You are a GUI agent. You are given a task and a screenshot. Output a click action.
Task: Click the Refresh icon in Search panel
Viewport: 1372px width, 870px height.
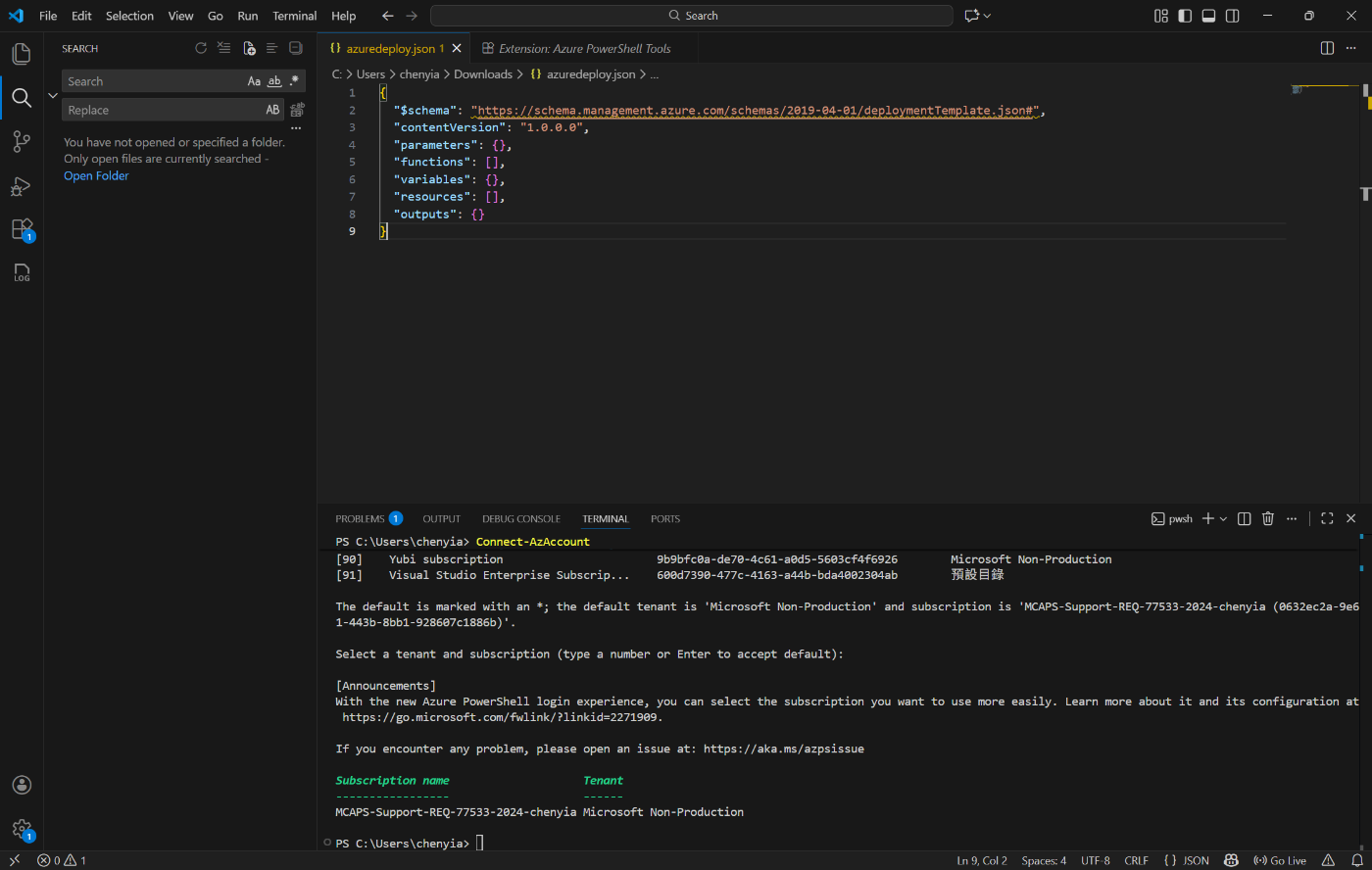(201, 47)
